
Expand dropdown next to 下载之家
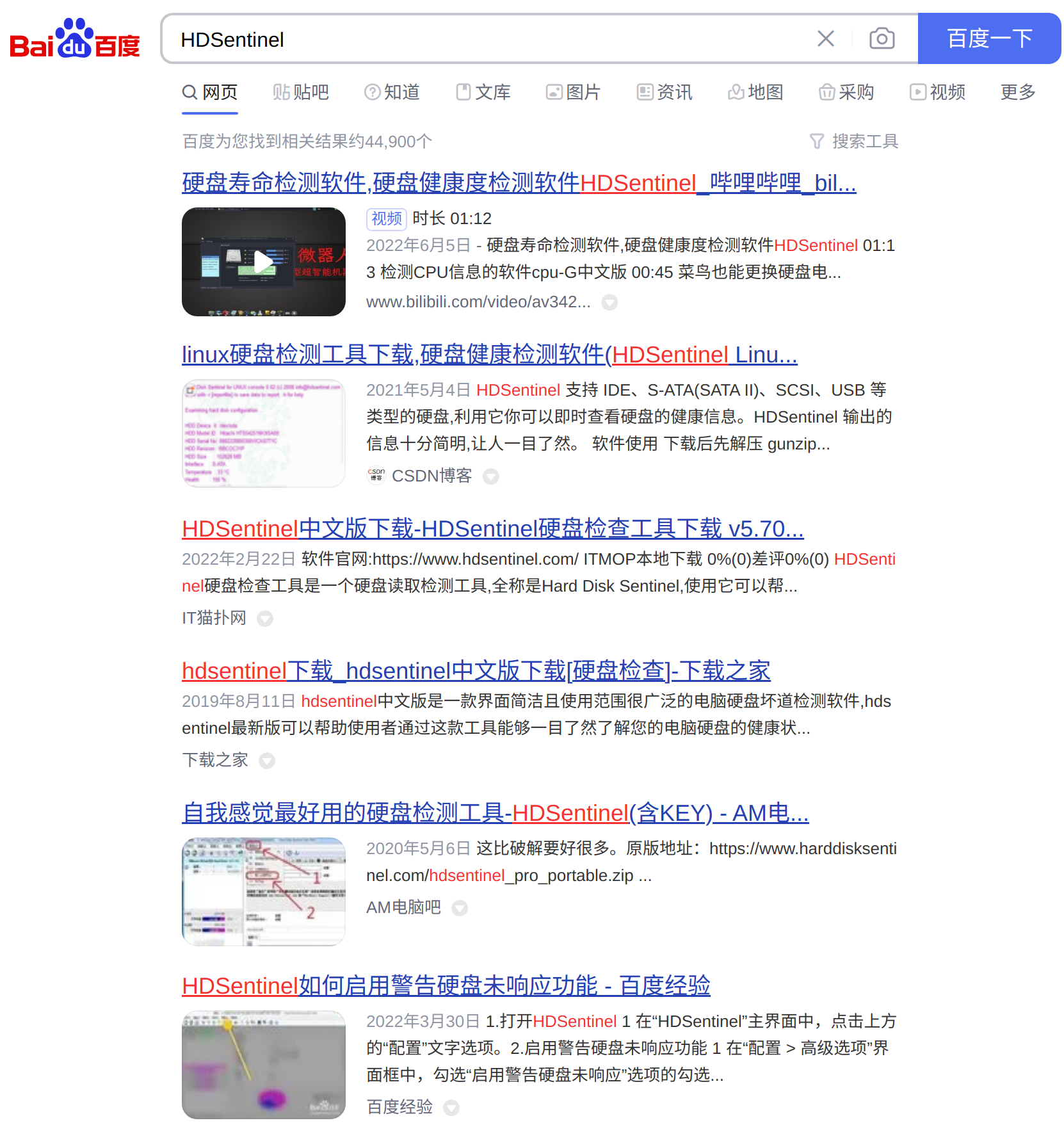267,761
